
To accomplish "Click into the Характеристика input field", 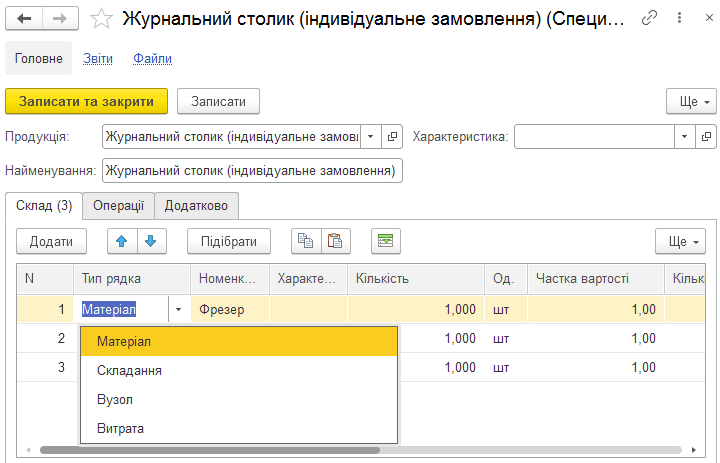I will tap(594, 136).
